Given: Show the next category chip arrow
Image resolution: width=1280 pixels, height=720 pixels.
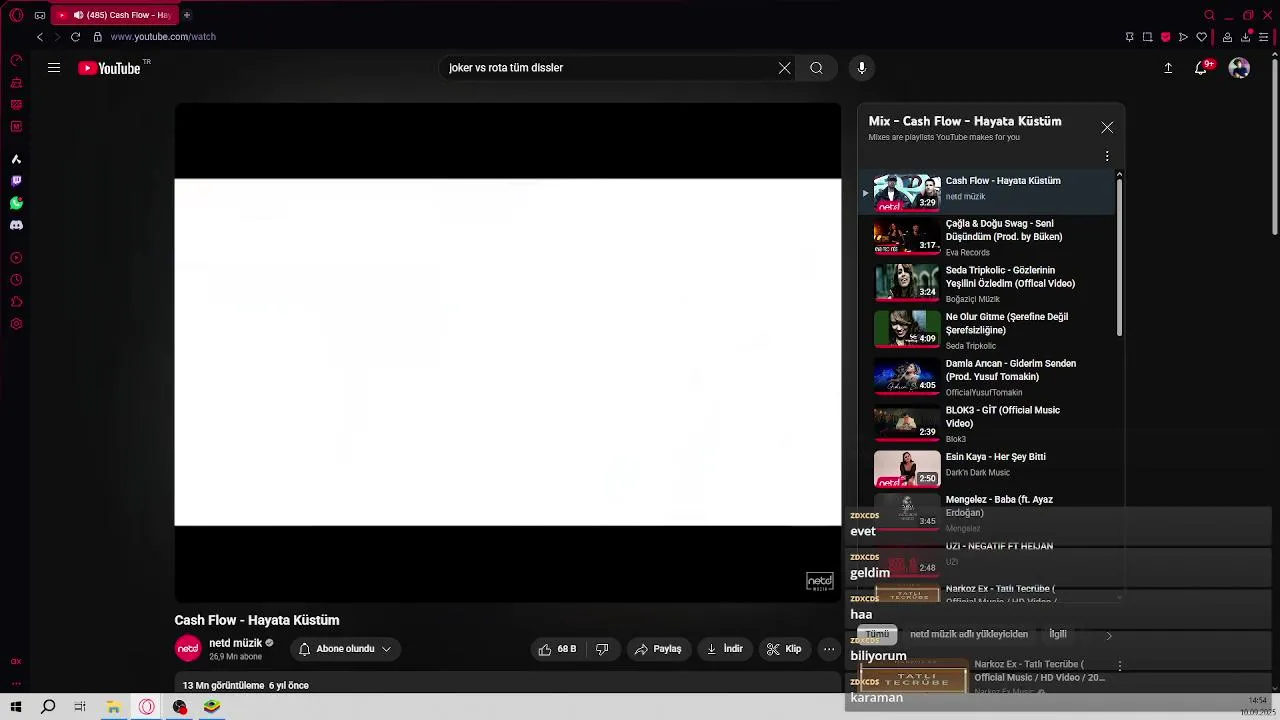Looking at the screenshot, I should click(x=1109, y=635).
